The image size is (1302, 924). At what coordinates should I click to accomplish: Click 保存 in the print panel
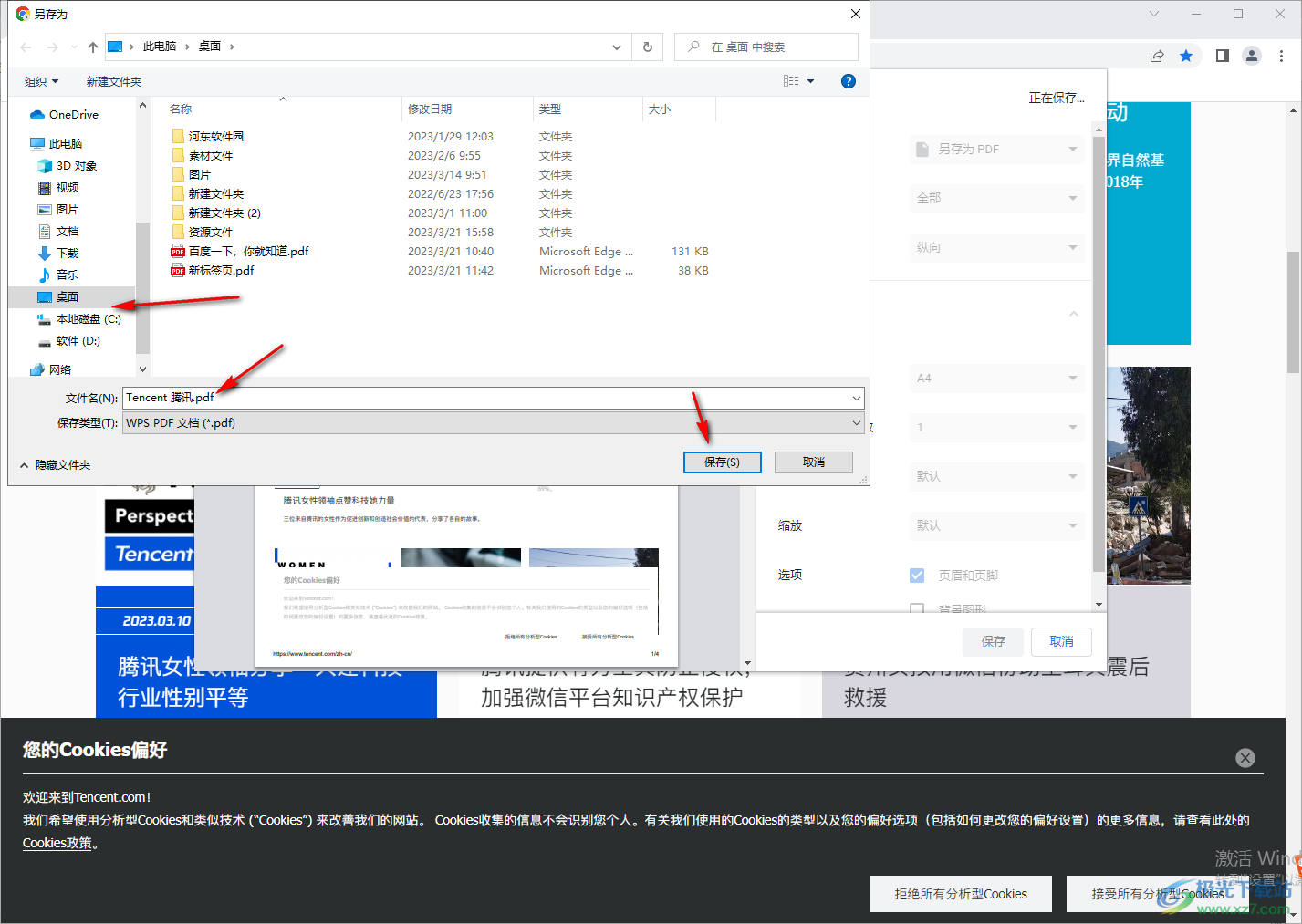point(993,641)
